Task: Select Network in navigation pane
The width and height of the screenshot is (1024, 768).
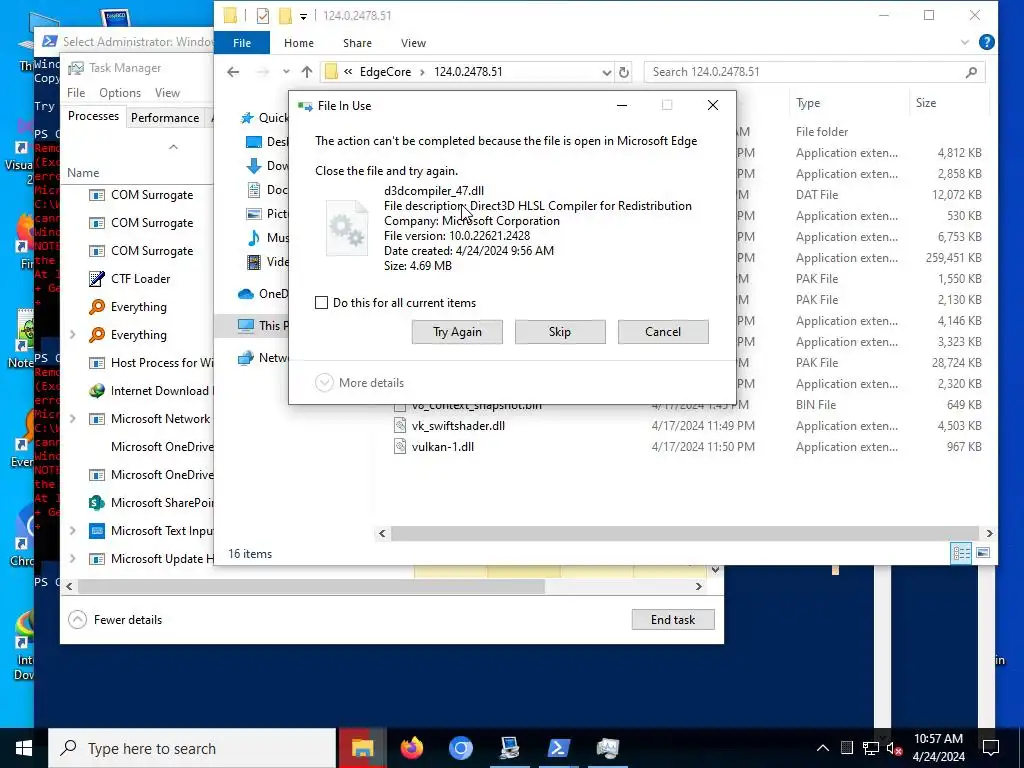Action: (263, 358)
